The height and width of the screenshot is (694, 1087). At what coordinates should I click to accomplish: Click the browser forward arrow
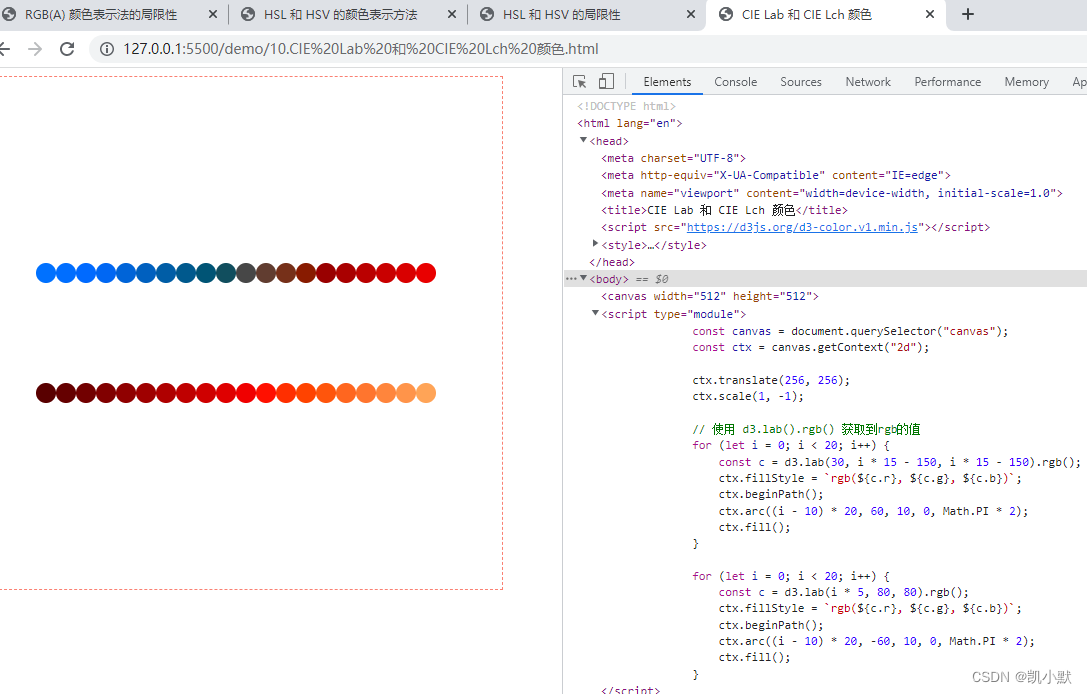(x=35, y=49)
